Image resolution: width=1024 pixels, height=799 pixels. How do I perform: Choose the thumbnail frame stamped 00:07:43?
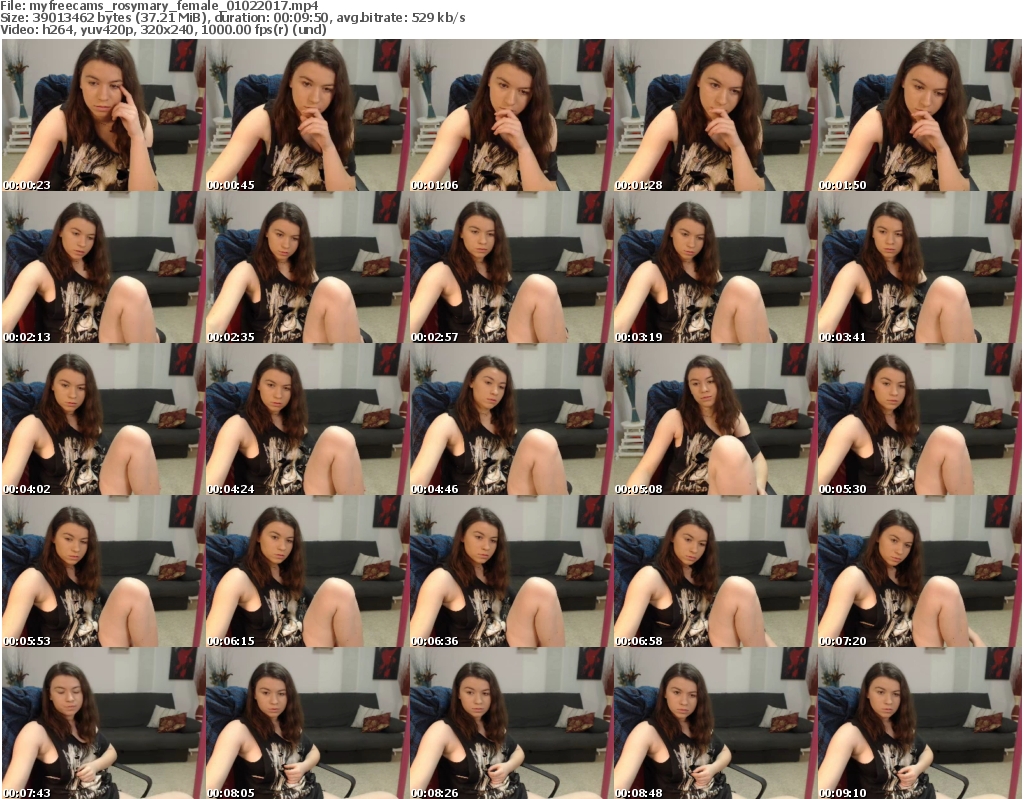pyautogui.click(x=103, y=723)
